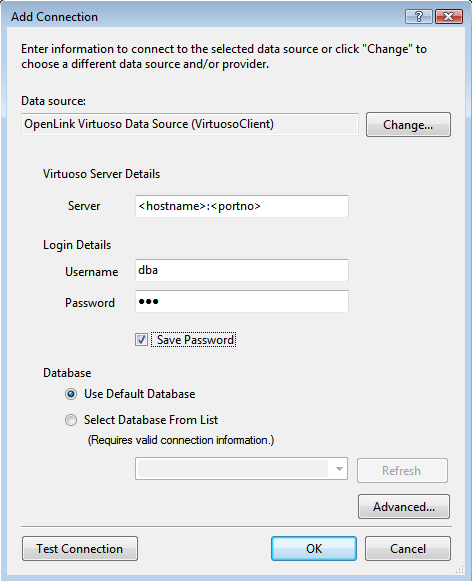This screenshot has width=472, height=581.
Task: Open Advanced... connection settings
Action: [x=404, y=507]
